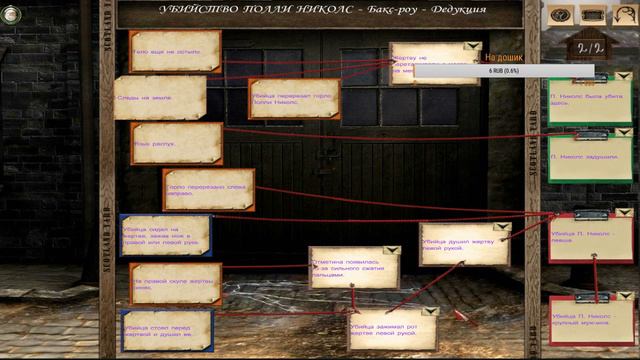Click the metal clip on 'Убийца П. Николс - левша' card

pyautogui.click(x=591, y=215)
